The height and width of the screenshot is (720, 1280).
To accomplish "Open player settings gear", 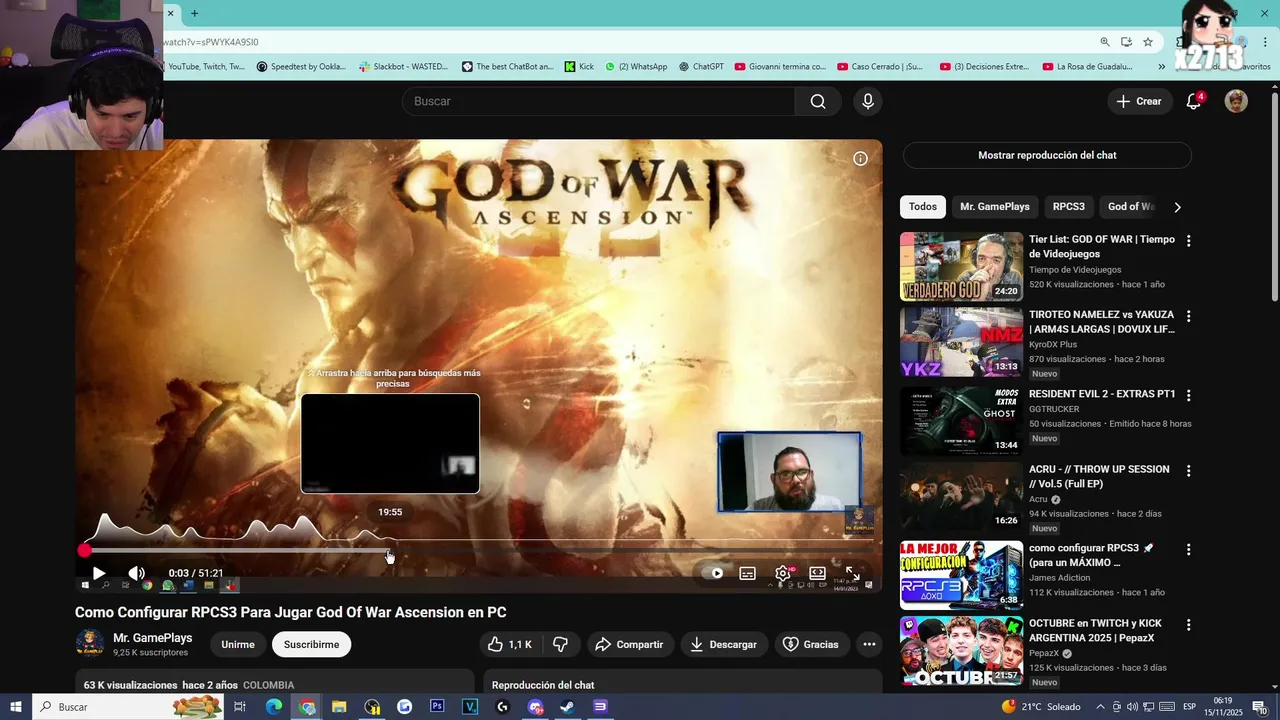I will (783, 573).
